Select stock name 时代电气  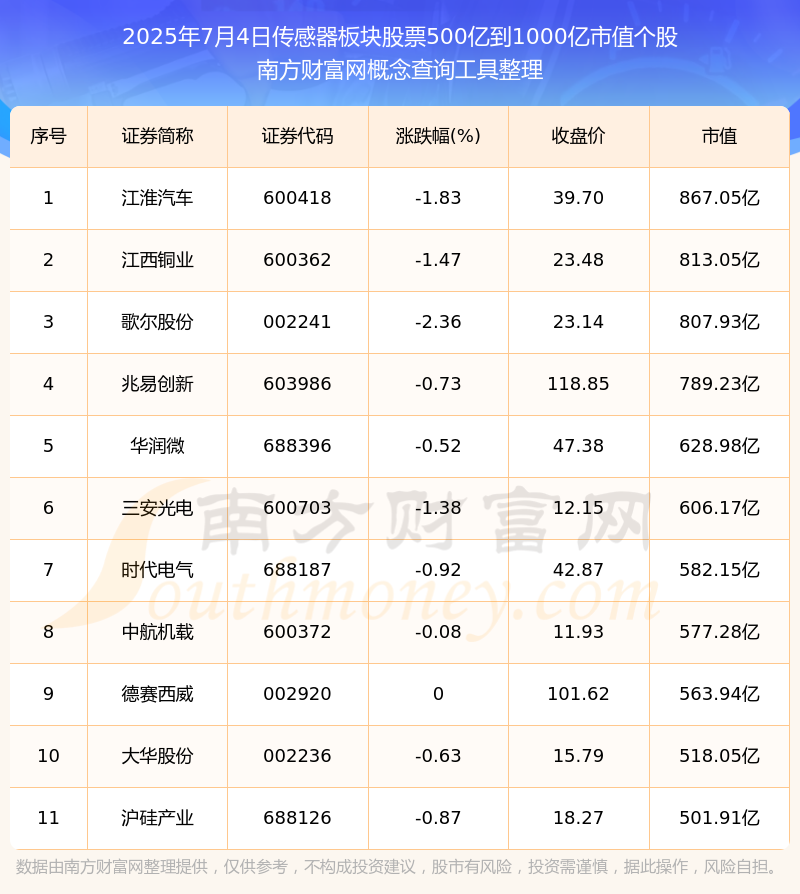pos(157,570)
